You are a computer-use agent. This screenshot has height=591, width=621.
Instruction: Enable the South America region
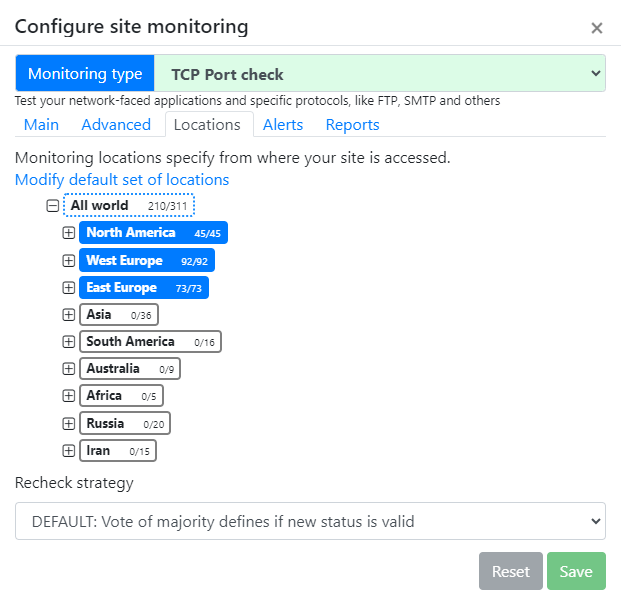(x=150, y=341)
